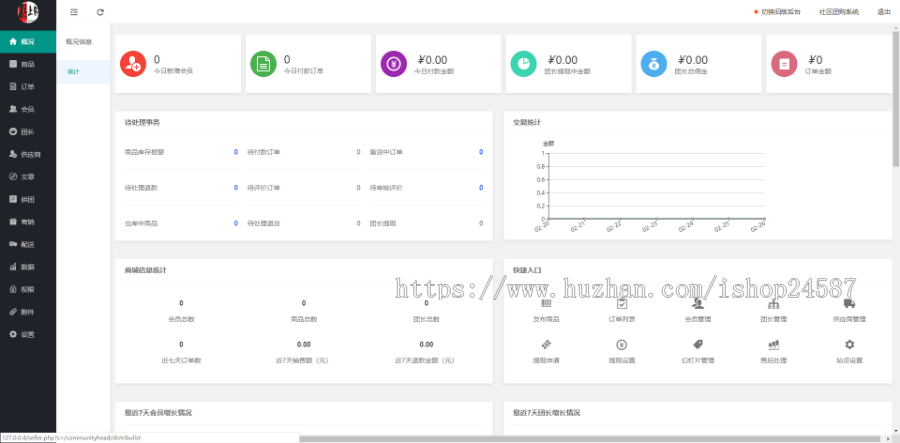The width and height of the screenshot is (900, 443).
Task: Select 概况信息 submenu item
Action: [x=79, y=41]
